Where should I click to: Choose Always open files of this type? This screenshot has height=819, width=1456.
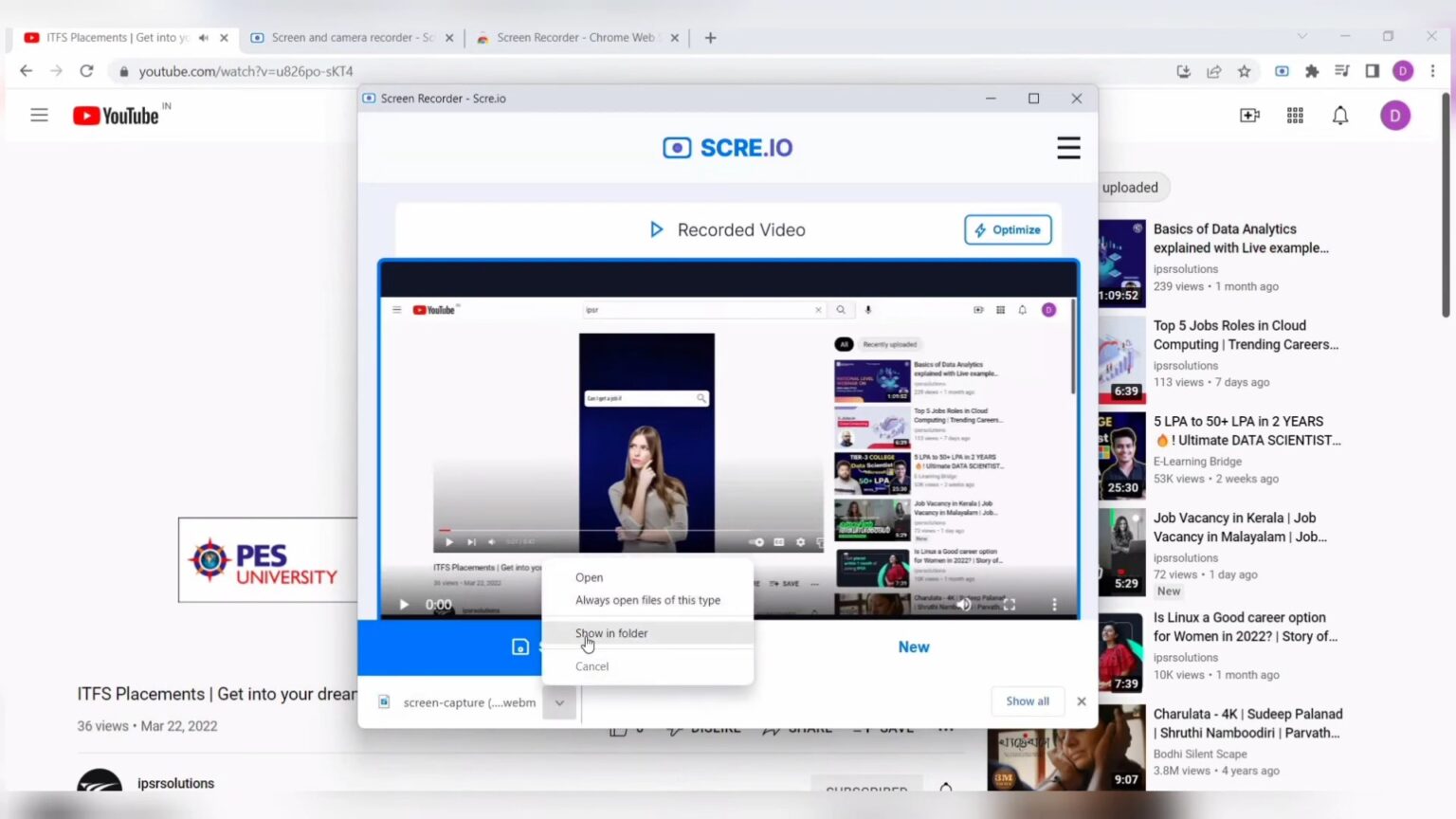pyautogui.click(x=647, y=600)
